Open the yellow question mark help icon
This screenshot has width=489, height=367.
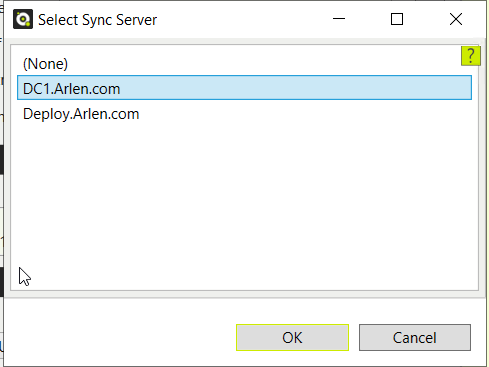[x=471, y=56]
